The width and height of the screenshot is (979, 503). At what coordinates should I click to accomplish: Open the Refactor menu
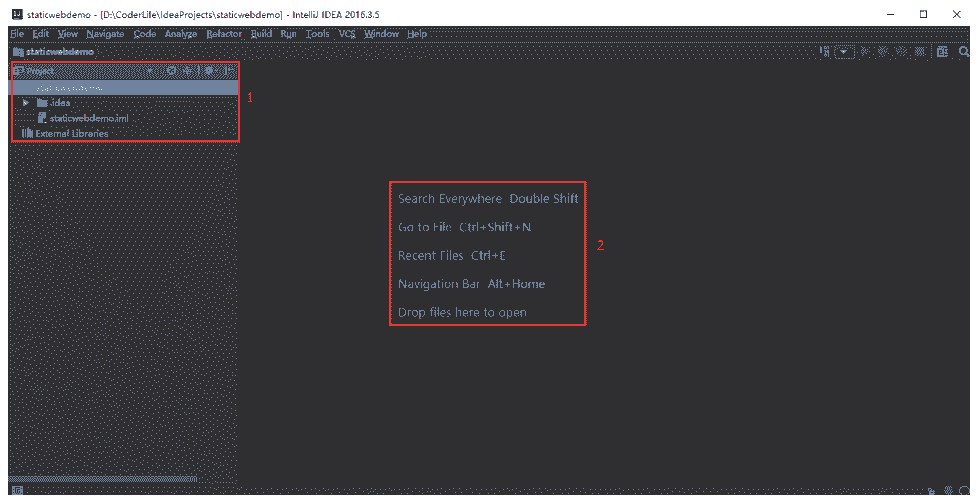click(x=224, y=34)
